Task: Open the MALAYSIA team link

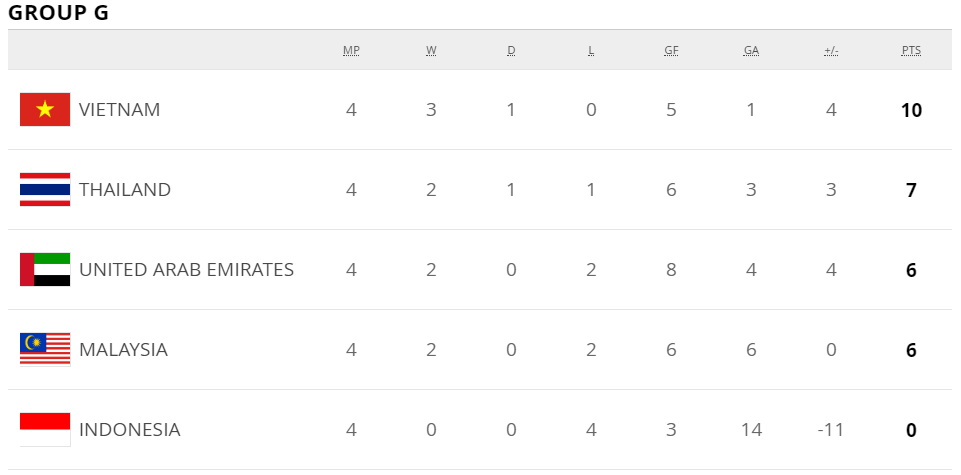Action: [123, 349]
